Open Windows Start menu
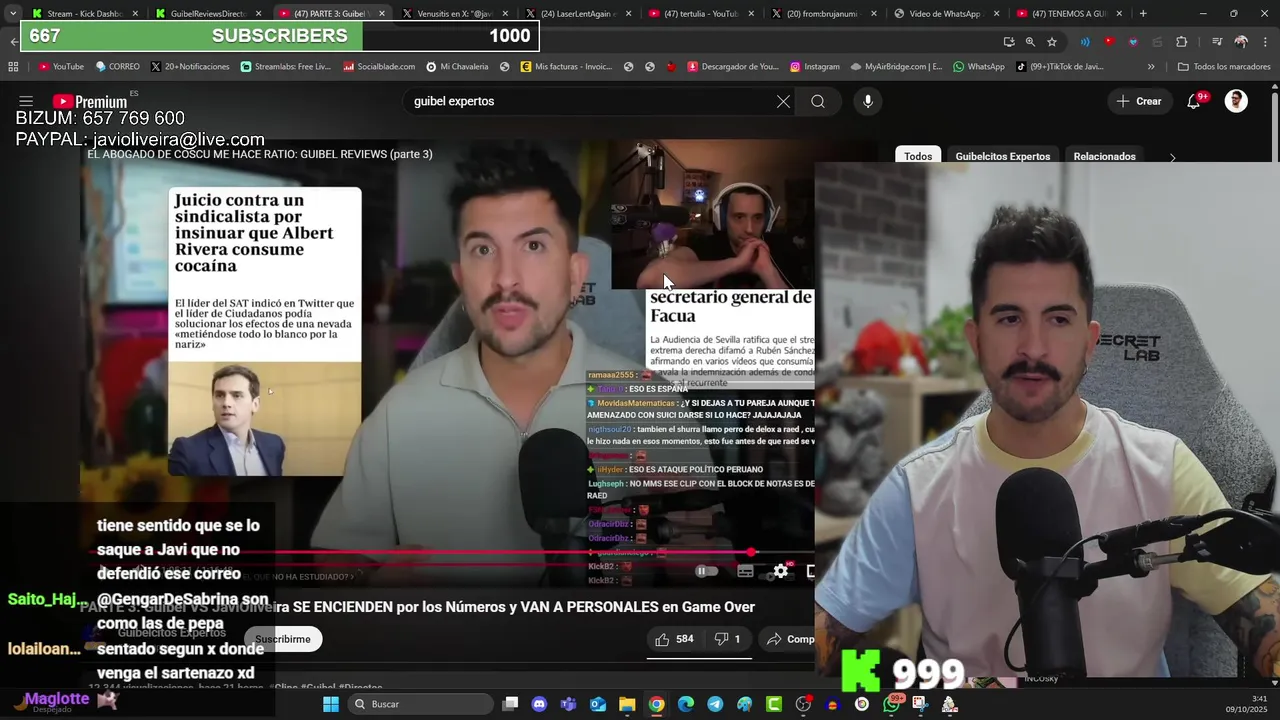 coord(331,704)
